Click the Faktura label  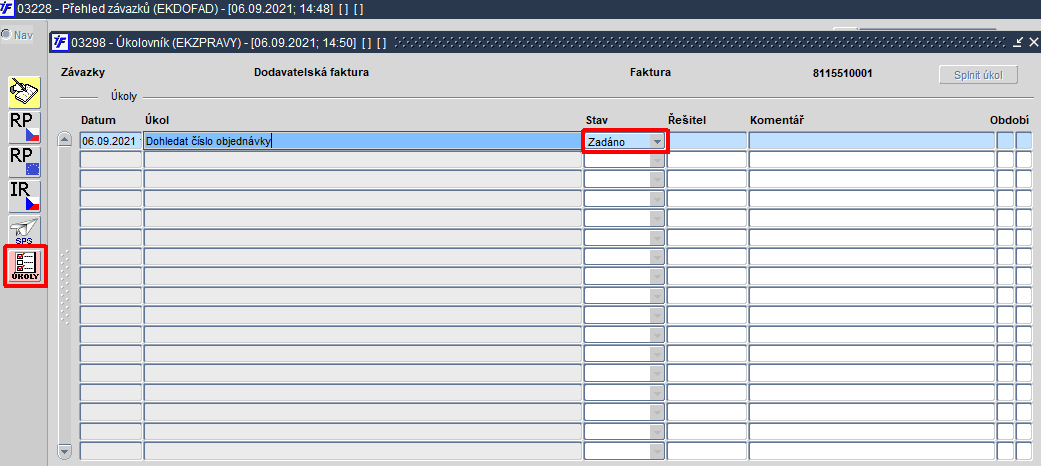650,72
